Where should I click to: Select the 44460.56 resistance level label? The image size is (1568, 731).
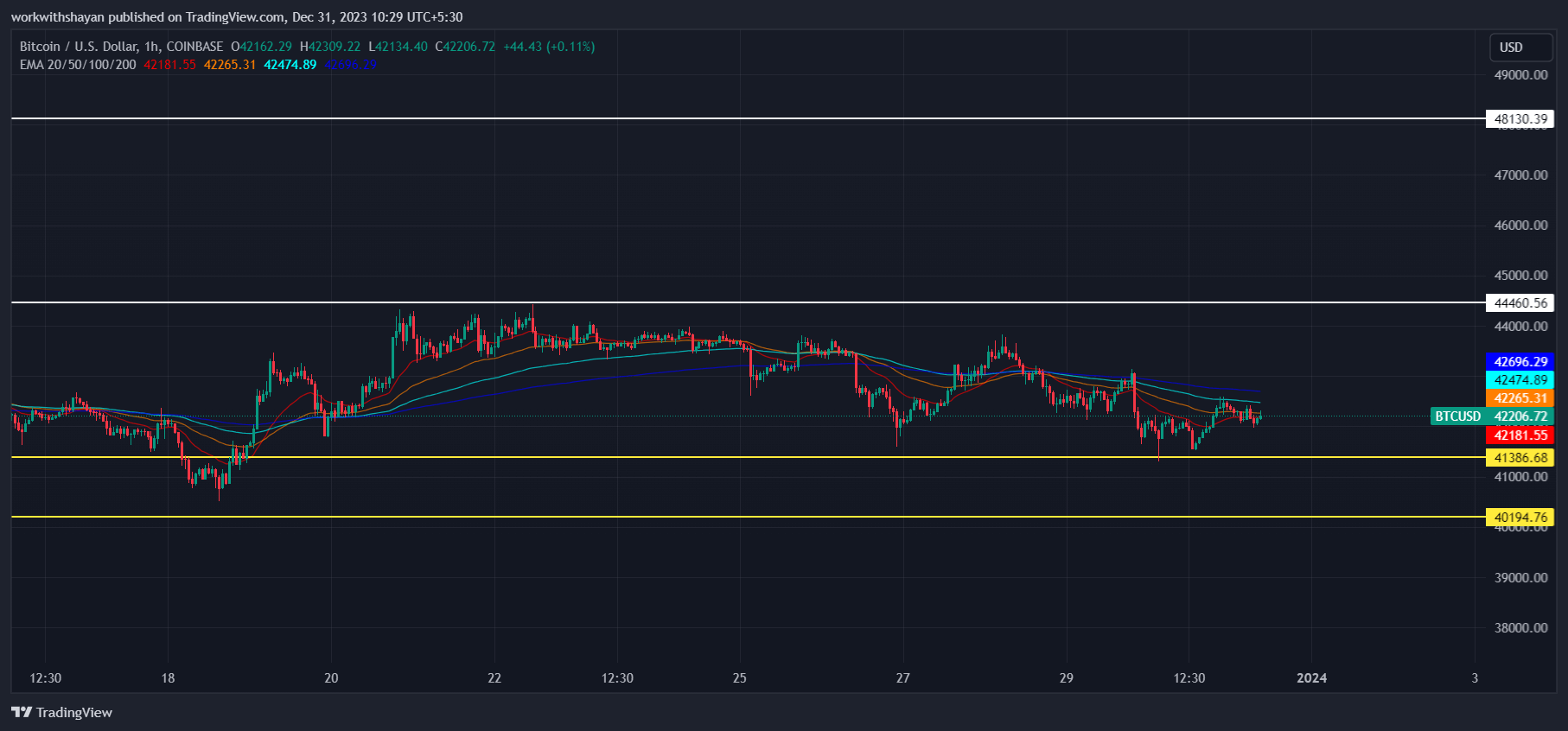coord(1520,303)
